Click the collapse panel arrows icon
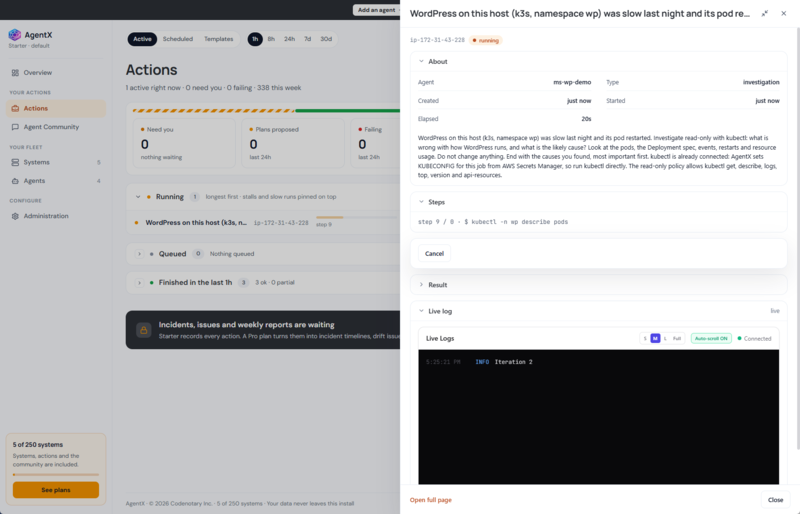This screenshot has height=514, width=800. tap(764, 14)
